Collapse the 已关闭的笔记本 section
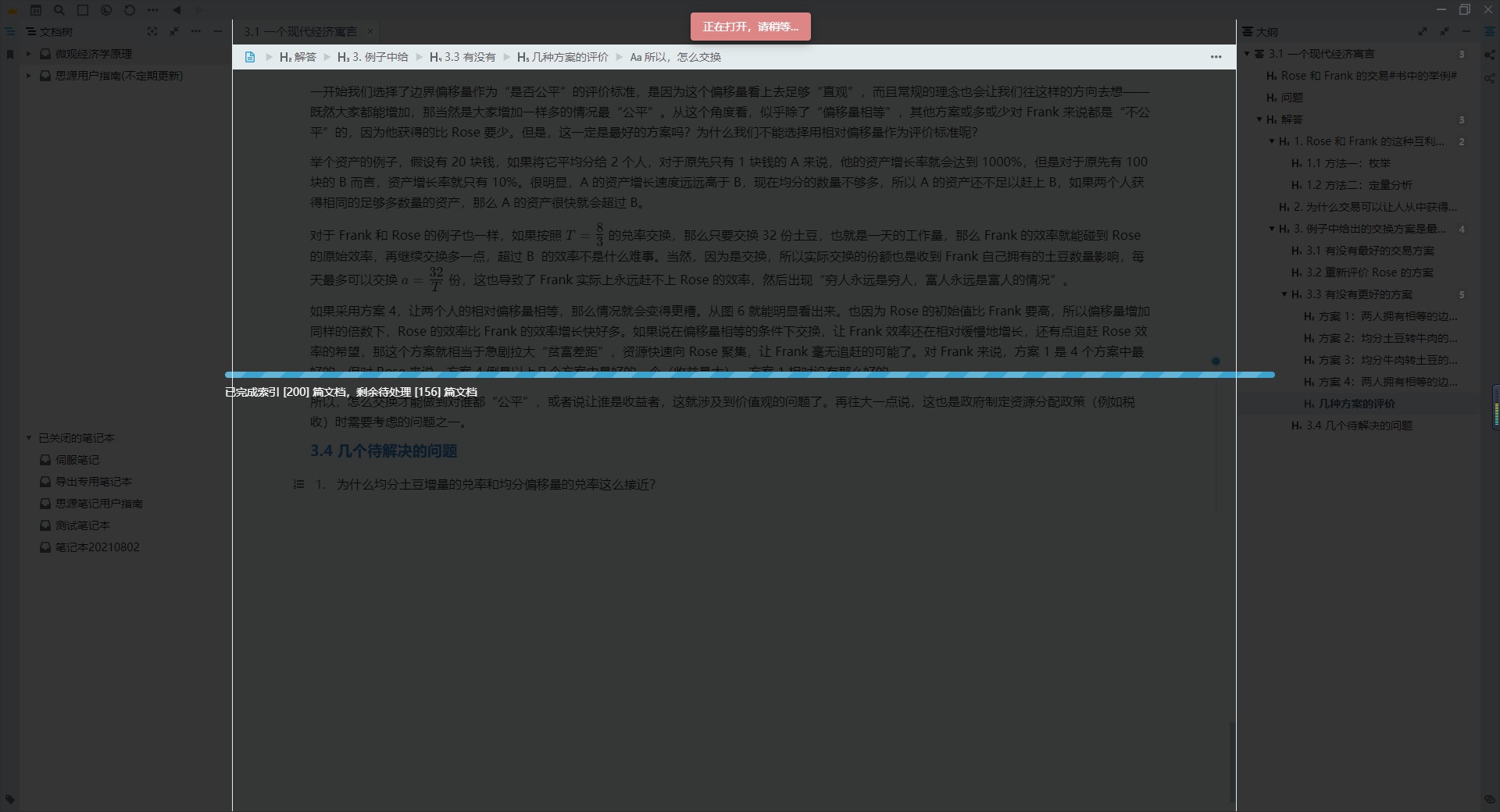Image resolution: width=1500 pixels, height=812 pixels. click(29, 438)
